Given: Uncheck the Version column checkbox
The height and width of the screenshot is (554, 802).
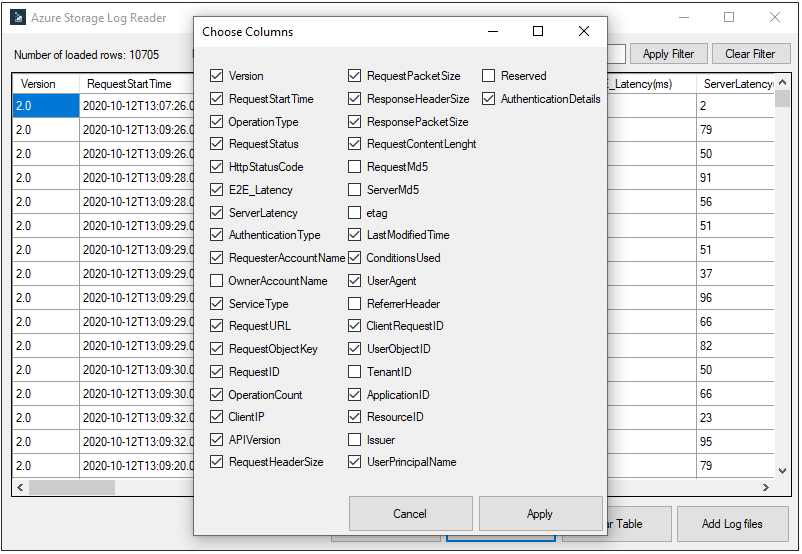Looking at the screenshot, I should pyautogui.click(x=216, y=76).
